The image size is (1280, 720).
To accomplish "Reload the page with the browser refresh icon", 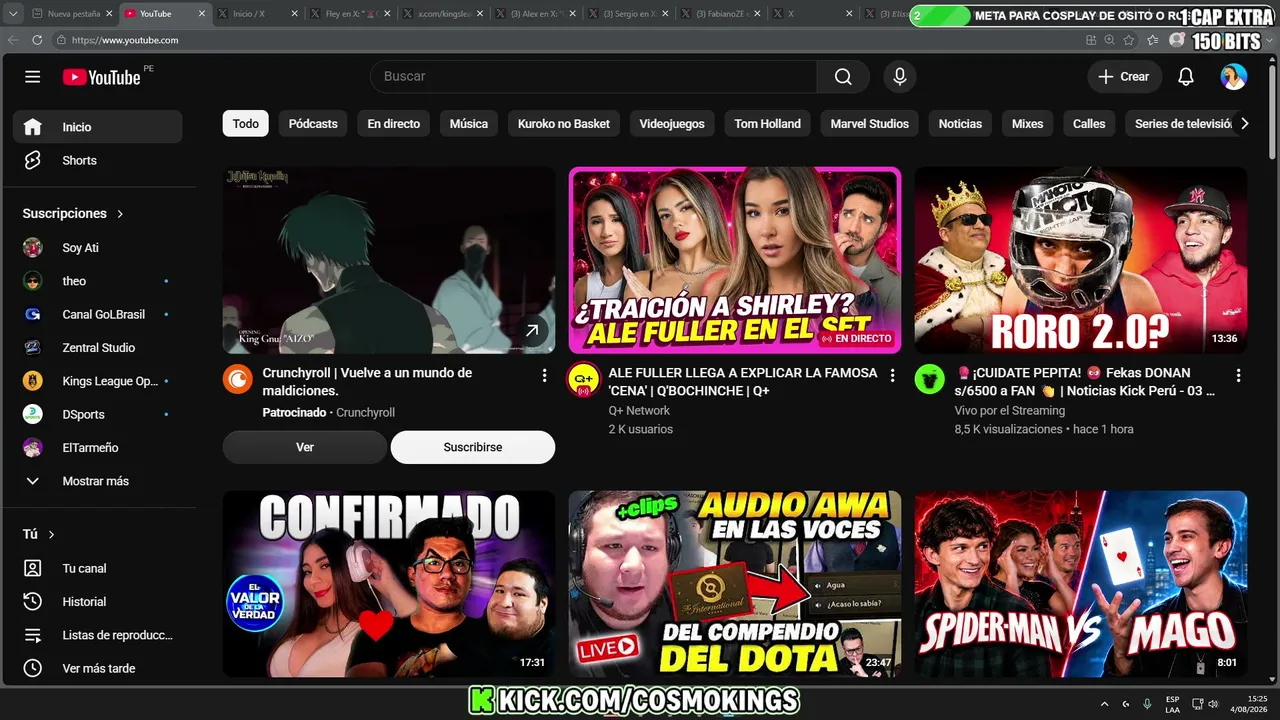I will (38, 40).
